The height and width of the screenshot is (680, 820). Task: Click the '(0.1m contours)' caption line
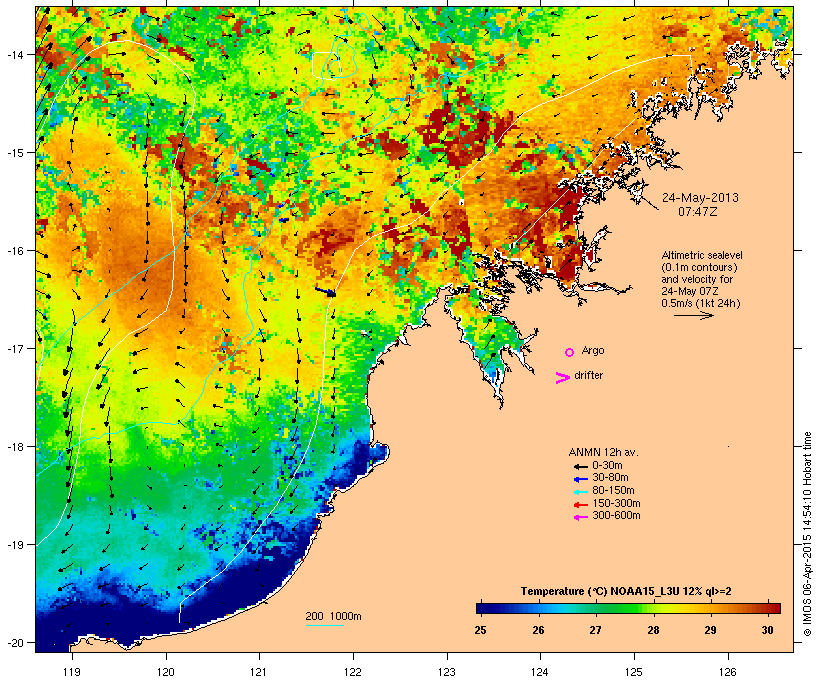(699, 267)
